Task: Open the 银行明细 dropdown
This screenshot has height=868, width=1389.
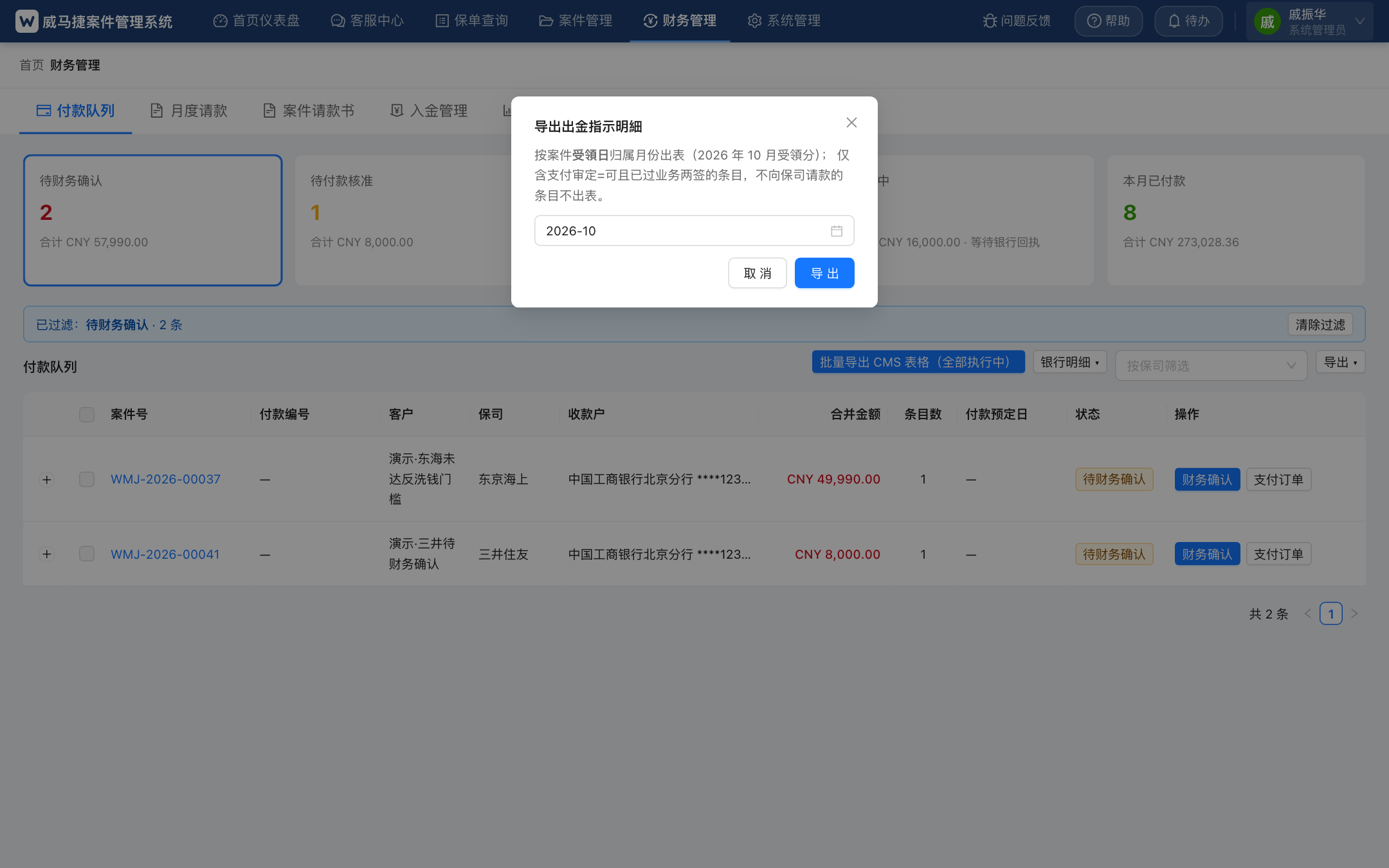Action: (x=1070, y=362)
